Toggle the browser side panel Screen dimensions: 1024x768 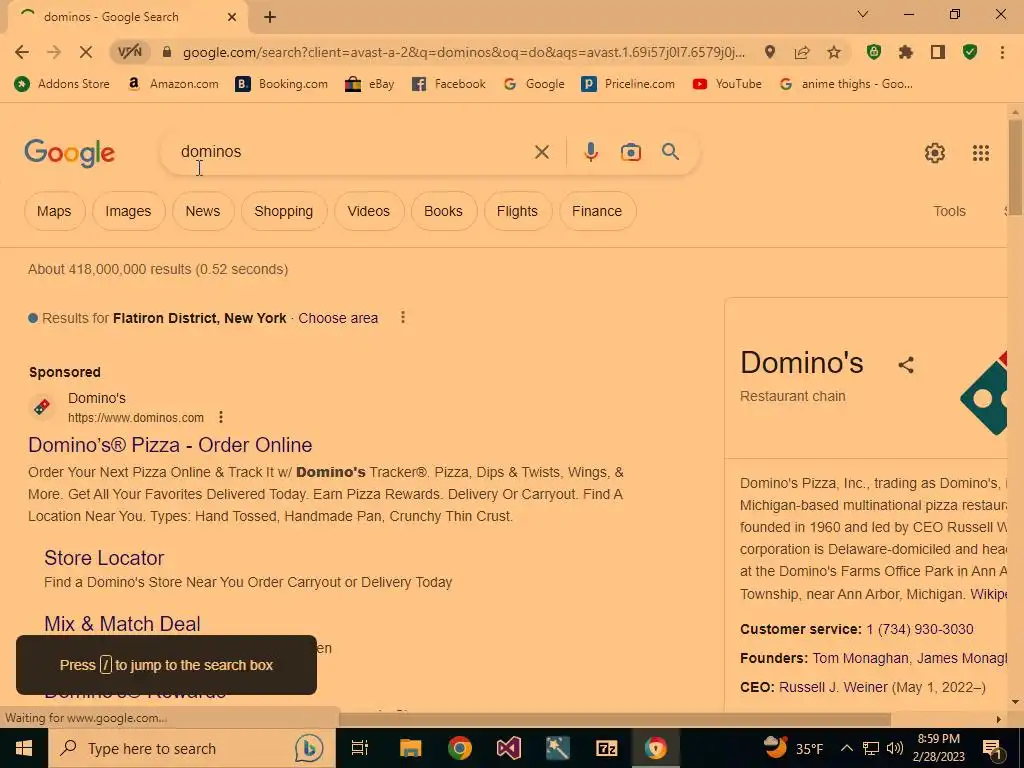938,52
